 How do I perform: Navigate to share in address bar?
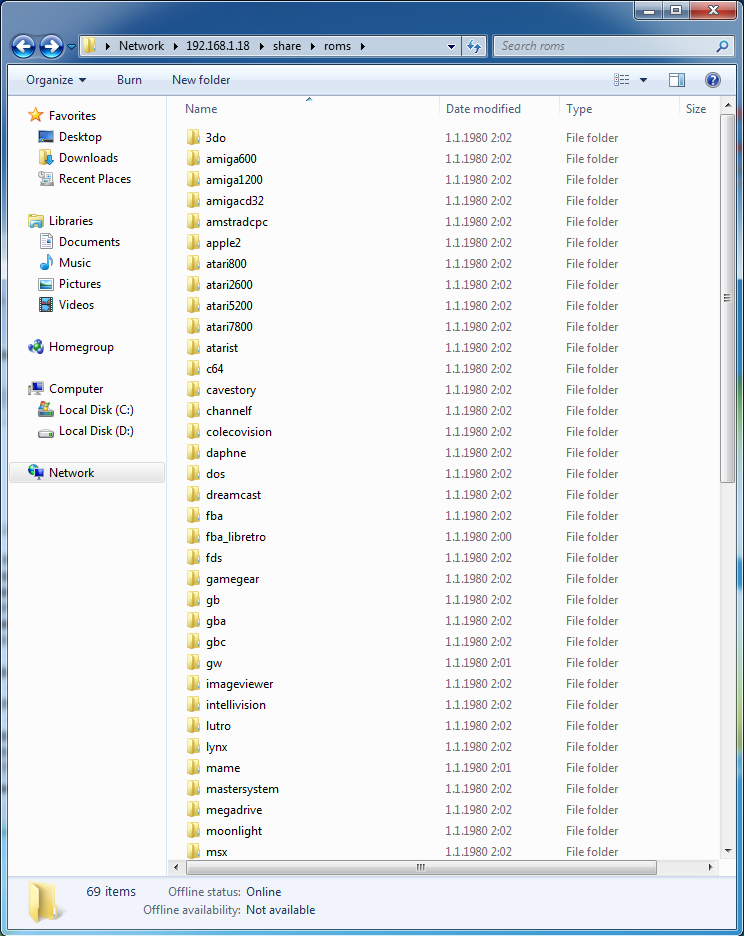[287, 46]
